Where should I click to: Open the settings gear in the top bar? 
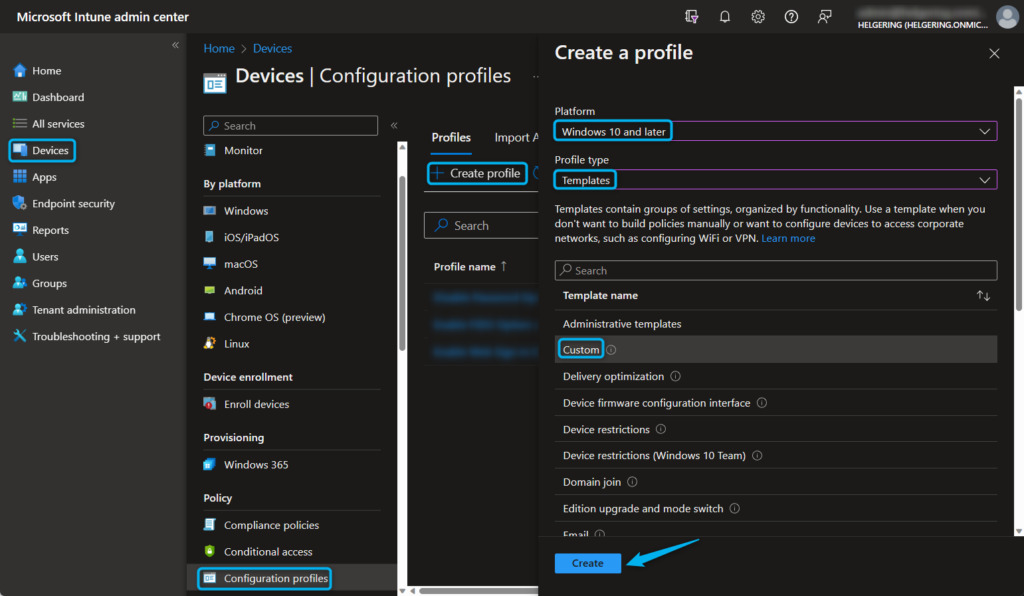(757, 16)
